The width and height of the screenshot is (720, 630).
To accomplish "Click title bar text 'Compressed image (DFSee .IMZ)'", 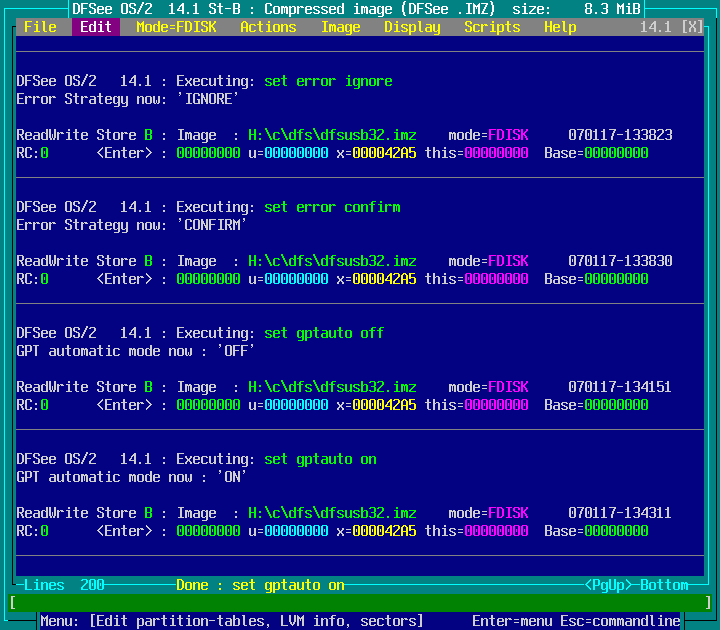I will tap(380, 9).
